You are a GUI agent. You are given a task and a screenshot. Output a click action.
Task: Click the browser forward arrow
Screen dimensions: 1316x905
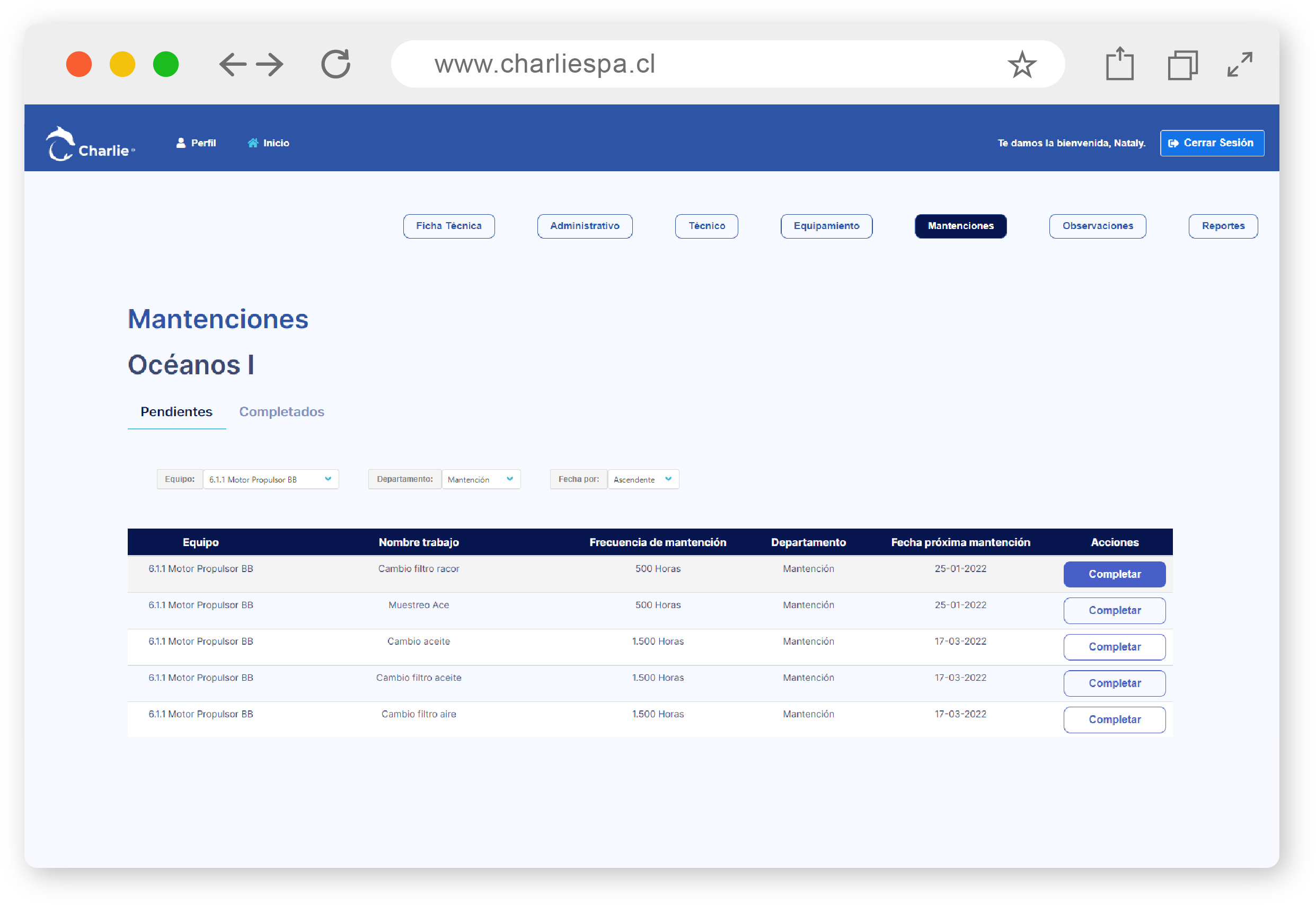[270, 64]
